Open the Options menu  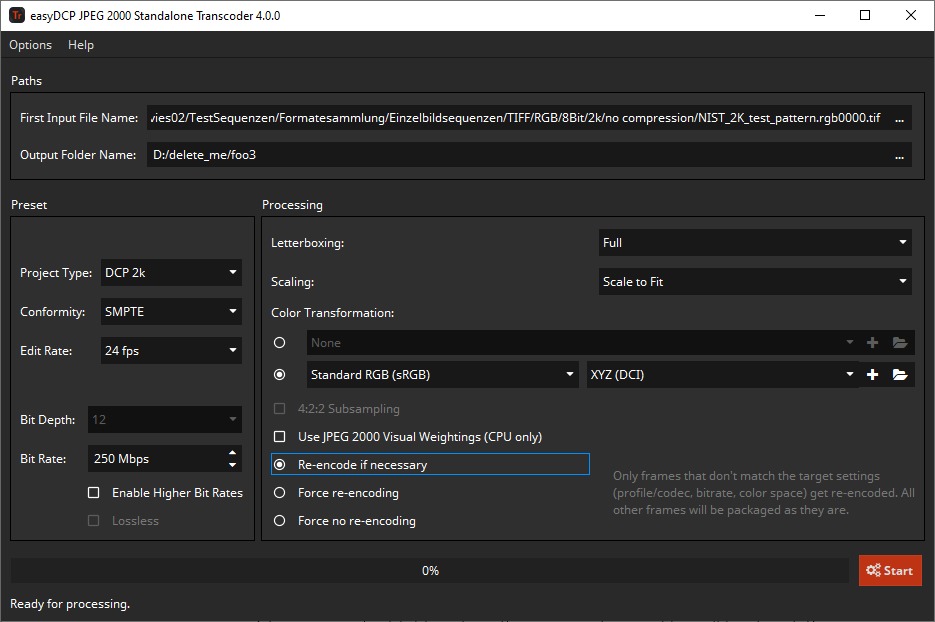tap(30, 44)
